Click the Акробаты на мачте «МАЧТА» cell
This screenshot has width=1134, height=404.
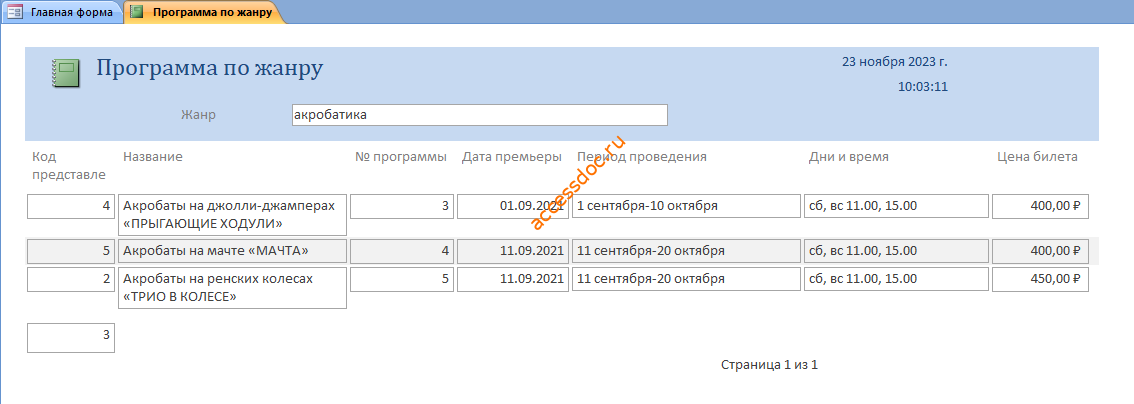click(232, 252)
